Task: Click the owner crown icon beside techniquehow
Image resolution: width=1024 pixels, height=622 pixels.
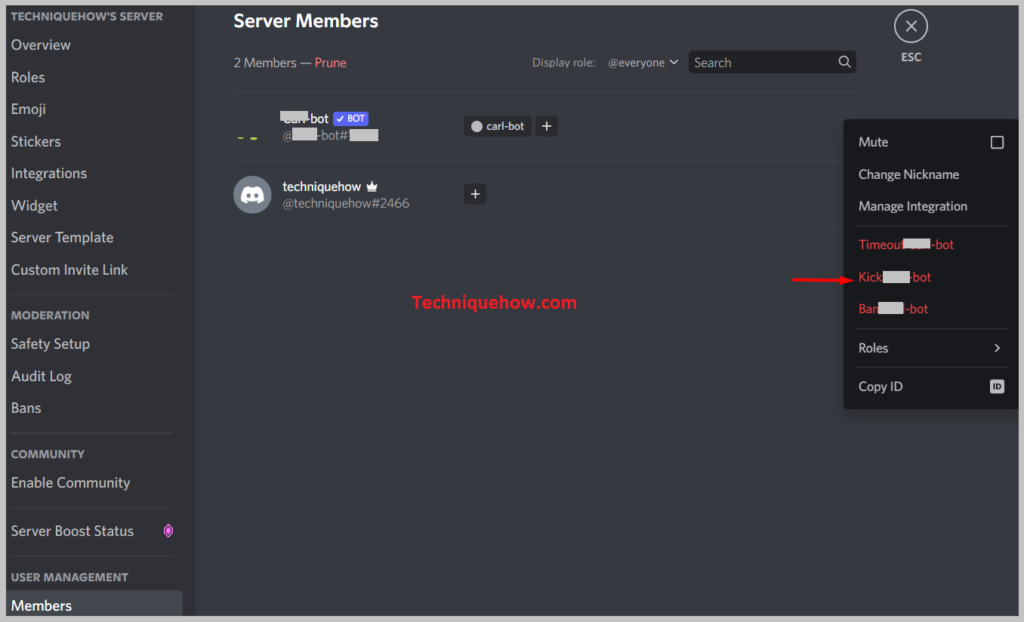Action: click(x=372, y=187)
